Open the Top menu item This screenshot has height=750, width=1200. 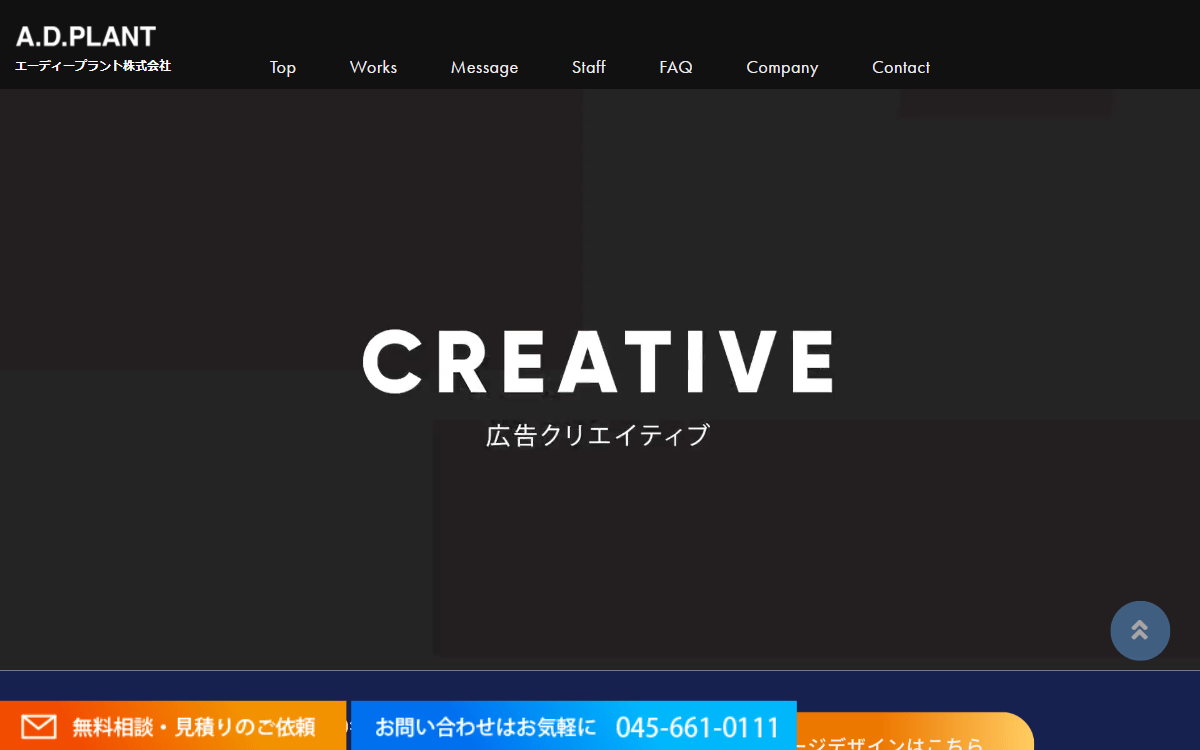point(283,67)
